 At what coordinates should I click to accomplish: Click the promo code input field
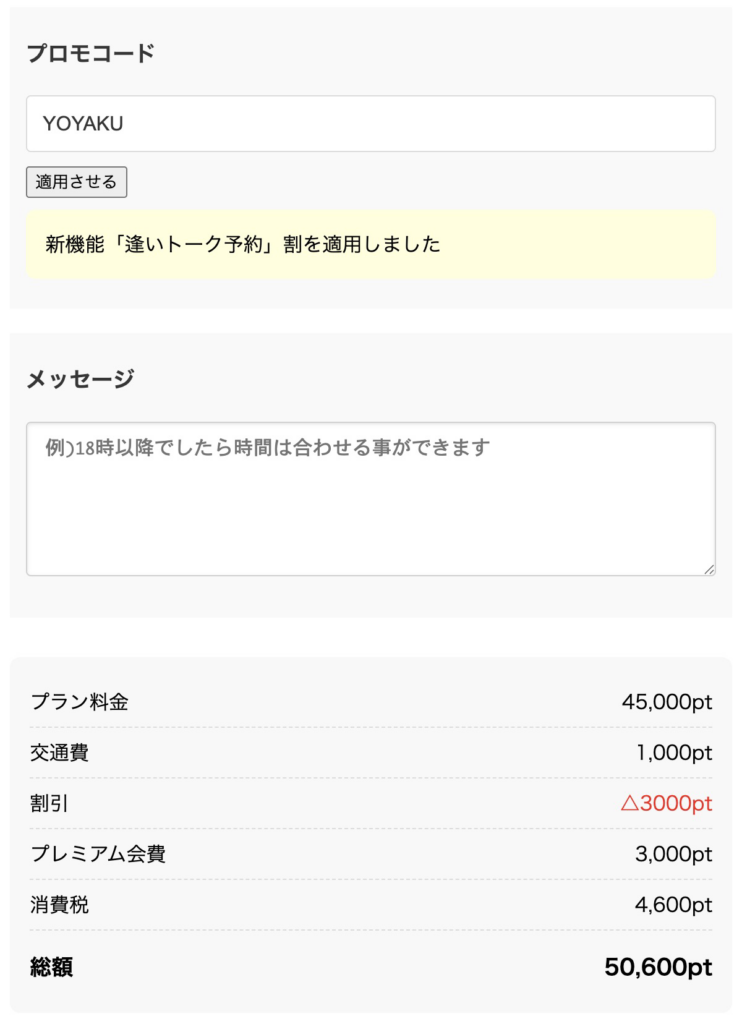point(370,124)
